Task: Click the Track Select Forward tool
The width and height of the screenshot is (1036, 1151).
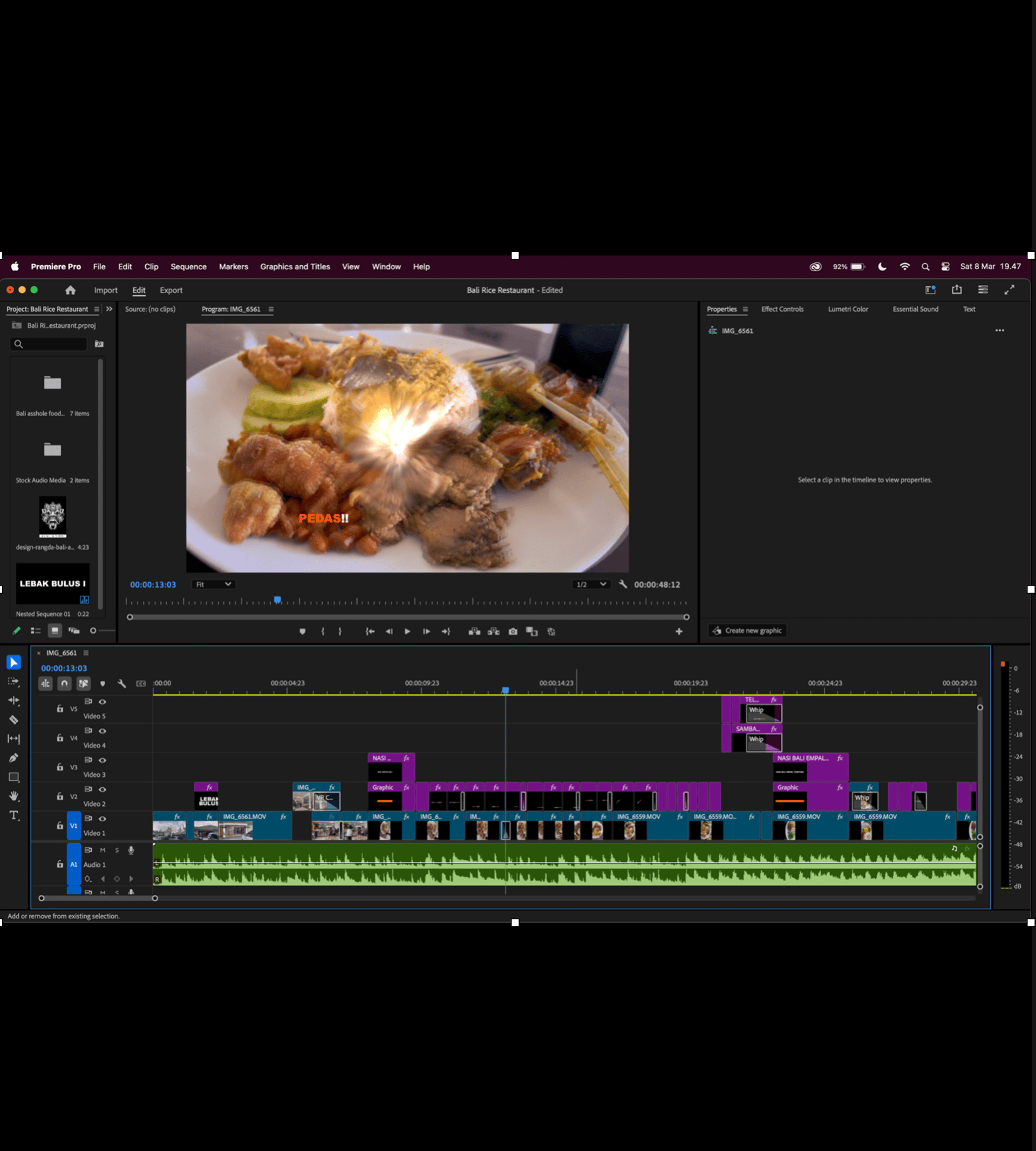Action: [15, 682]
